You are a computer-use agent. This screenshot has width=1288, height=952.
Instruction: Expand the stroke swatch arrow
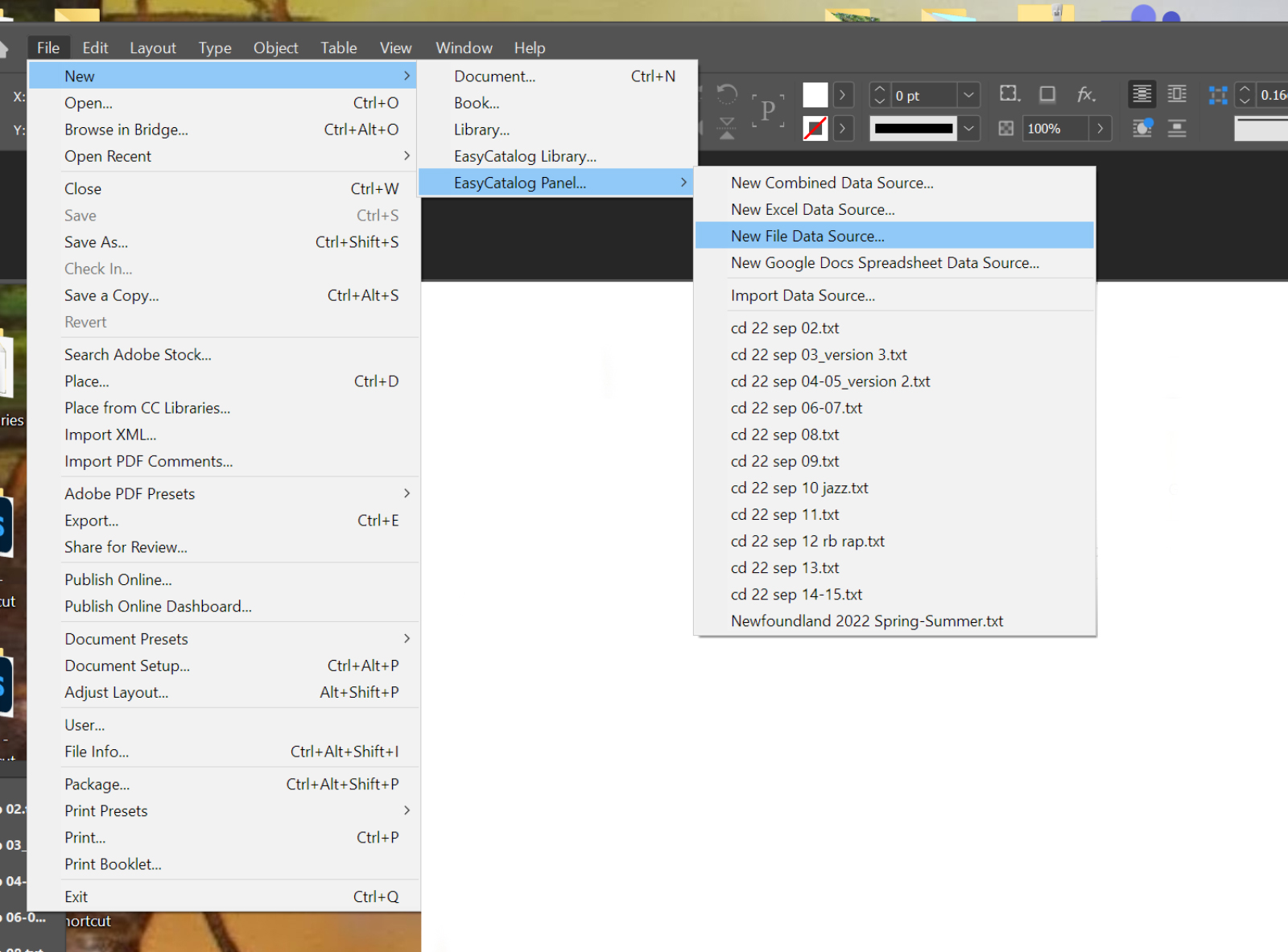coord(843,129)
